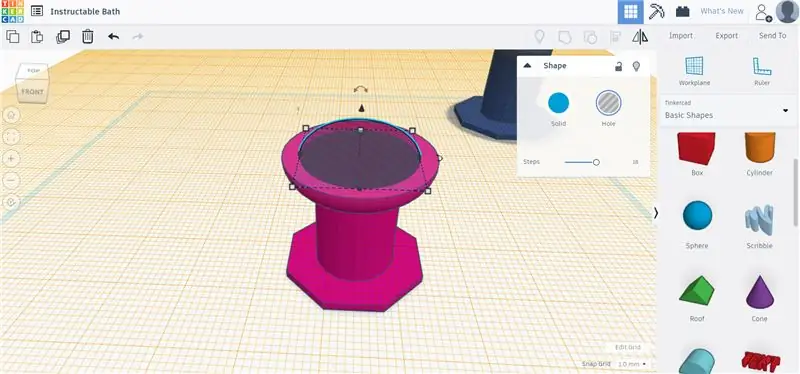Open the Workplane tool

(x=694, y=70)
